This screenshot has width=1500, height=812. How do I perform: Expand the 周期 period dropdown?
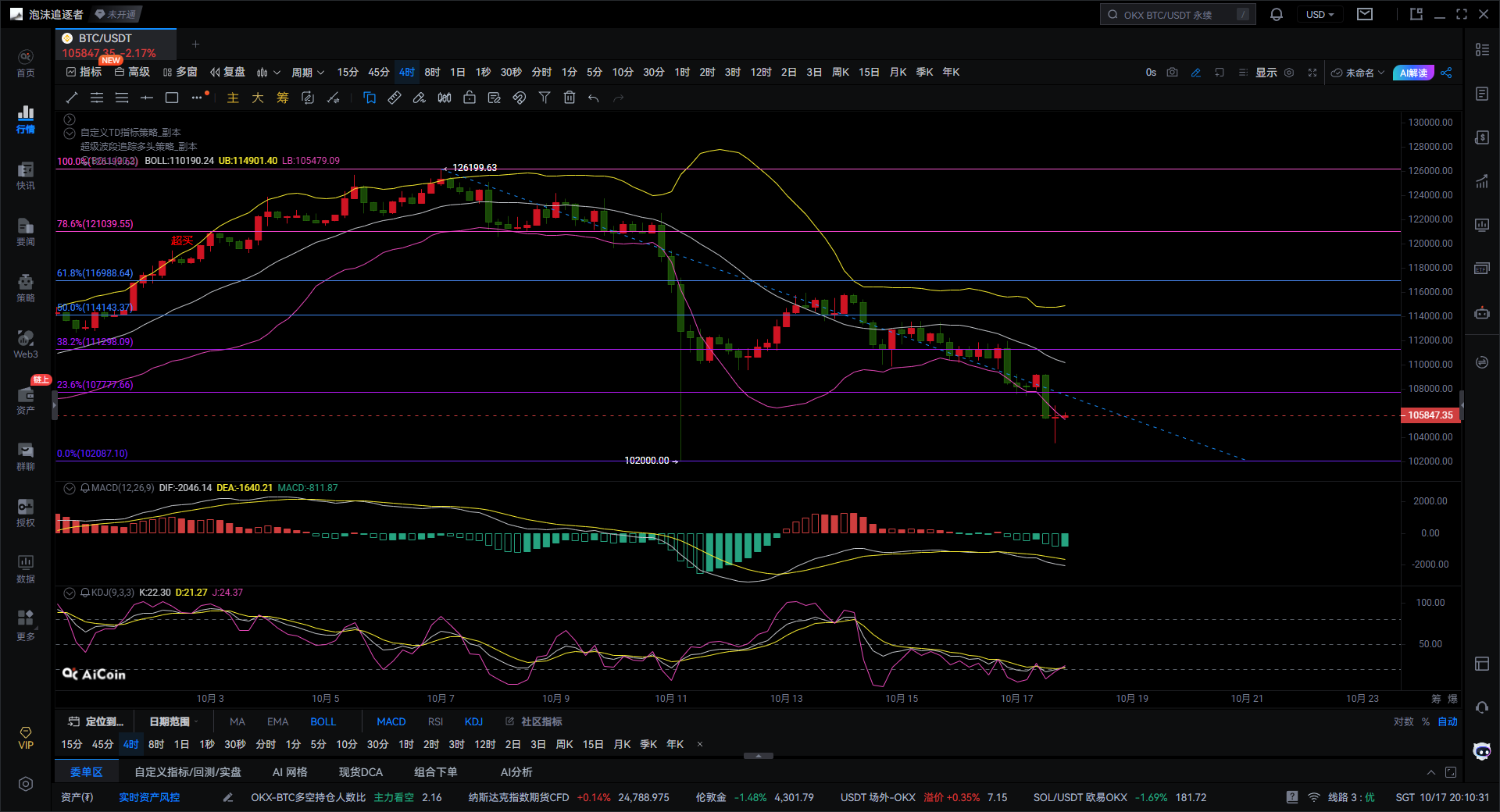pyautogui.click(x=307, y=73)
